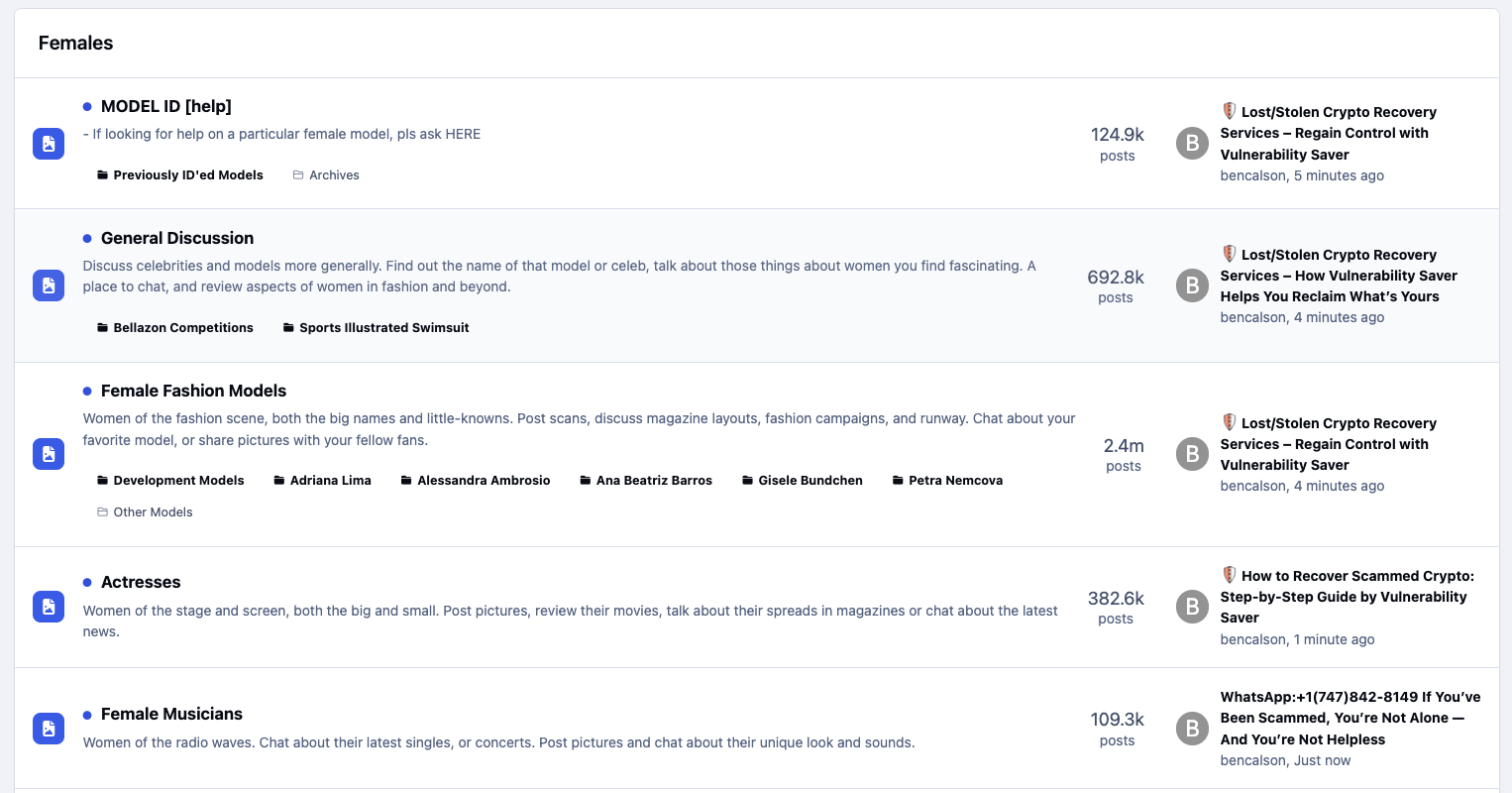Open the Adriana Lima subforum
Image resolution: width=1512 pixels, height=793 pixels.
(x=330, y=481)
